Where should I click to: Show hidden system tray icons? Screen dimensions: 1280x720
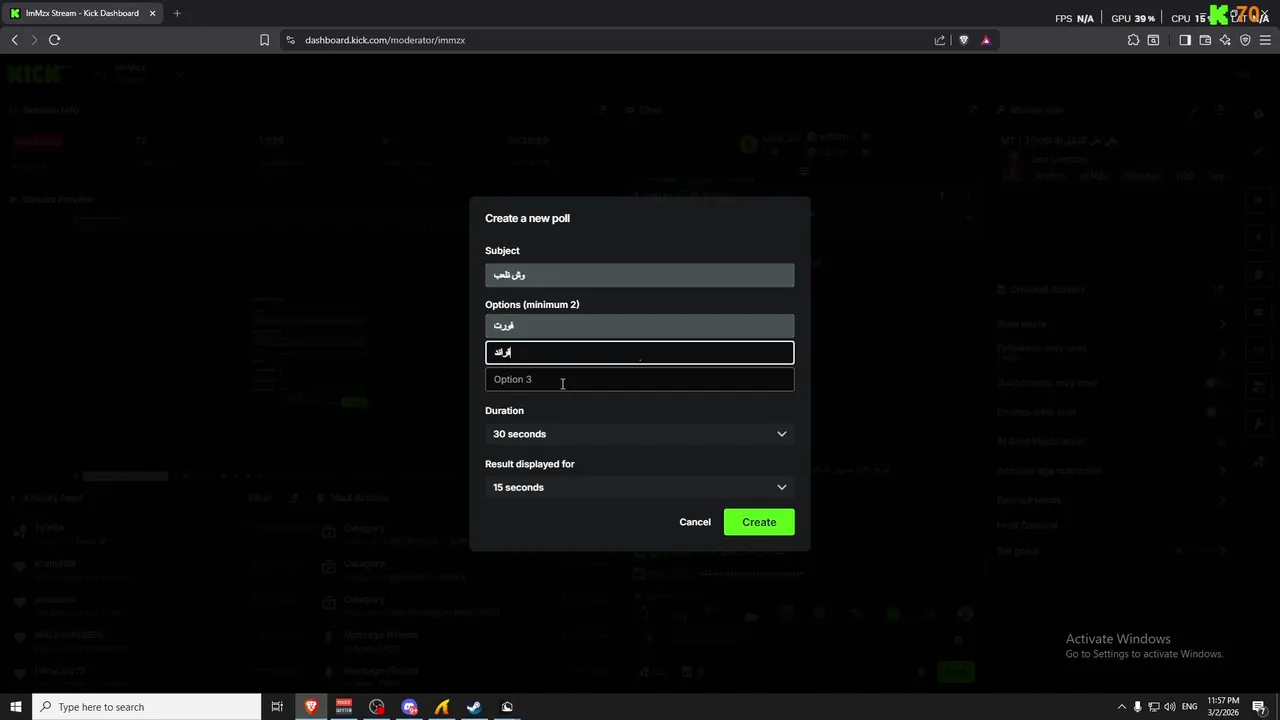point(1121,707)
